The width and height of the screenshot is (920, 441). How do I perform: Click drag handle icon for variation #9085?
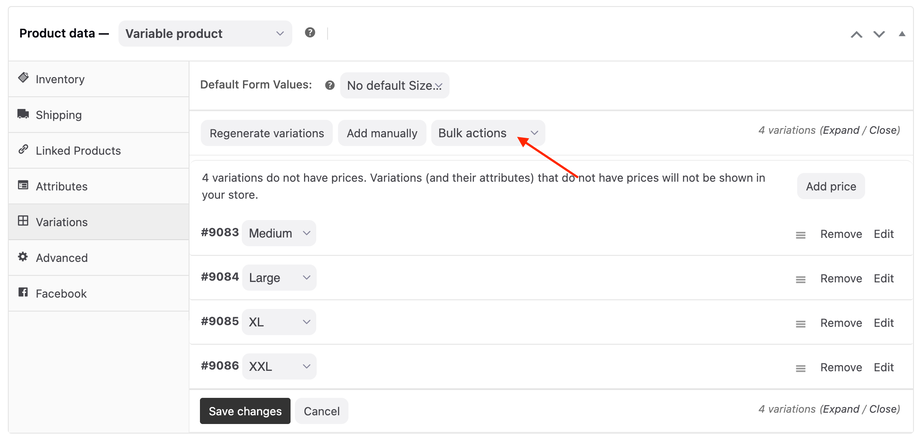[x=800, y=324]
